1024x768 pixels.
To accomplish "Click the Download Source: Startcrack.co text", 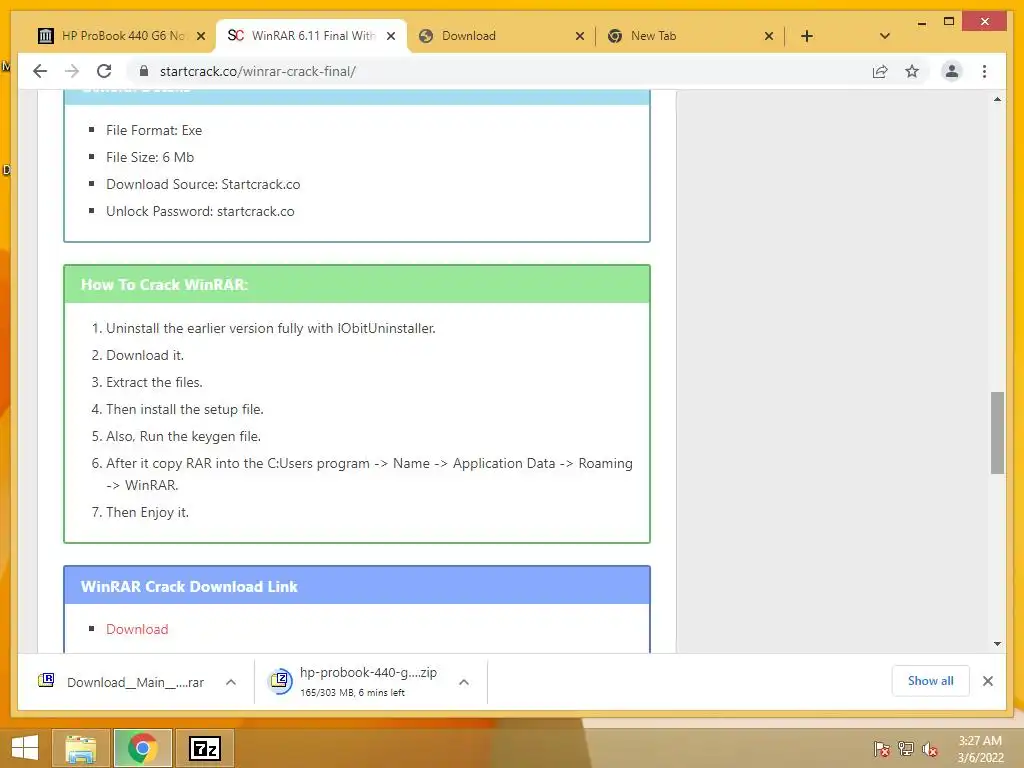I will point(203,184).
